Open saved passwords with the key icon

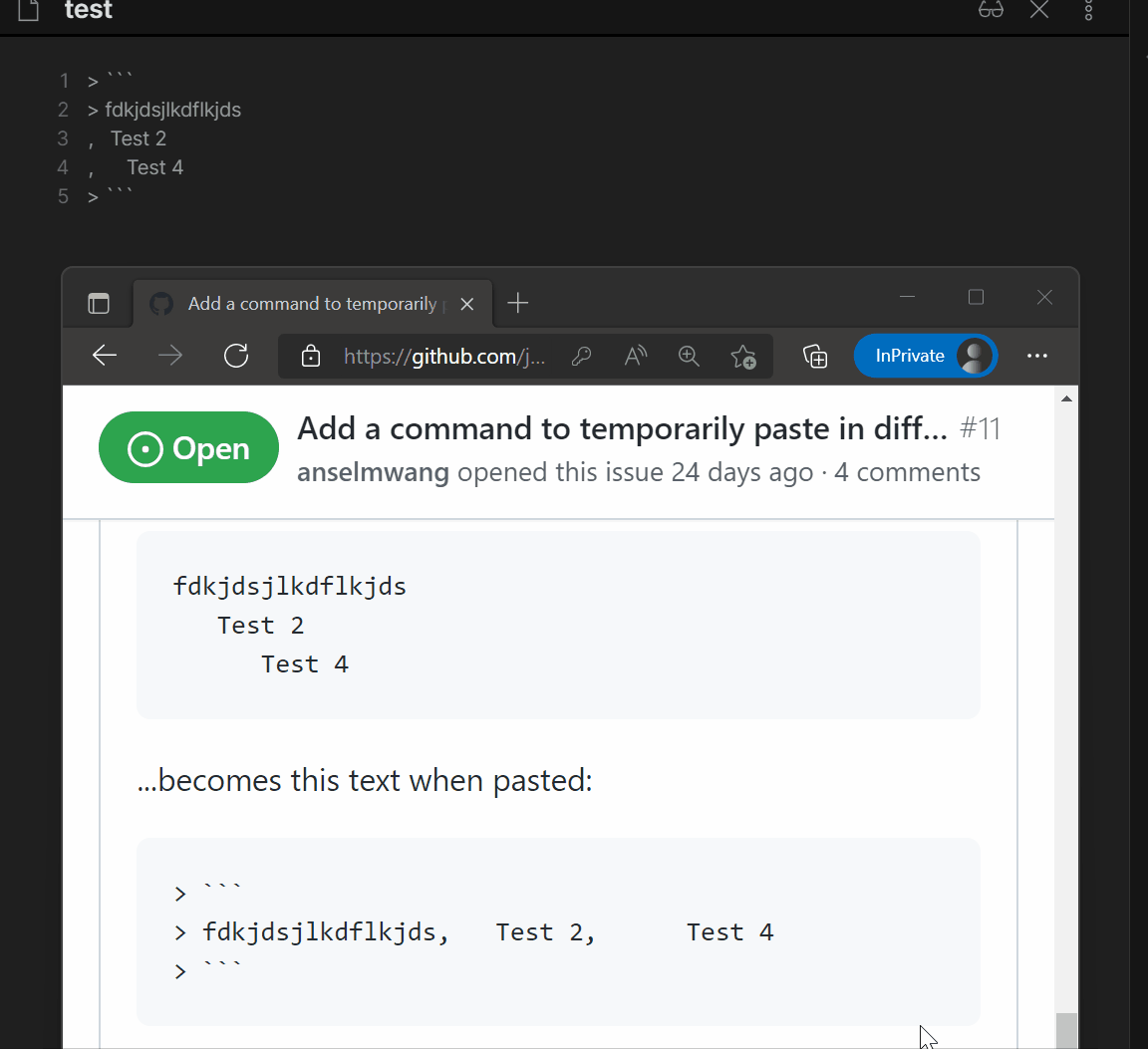point(582,356)
